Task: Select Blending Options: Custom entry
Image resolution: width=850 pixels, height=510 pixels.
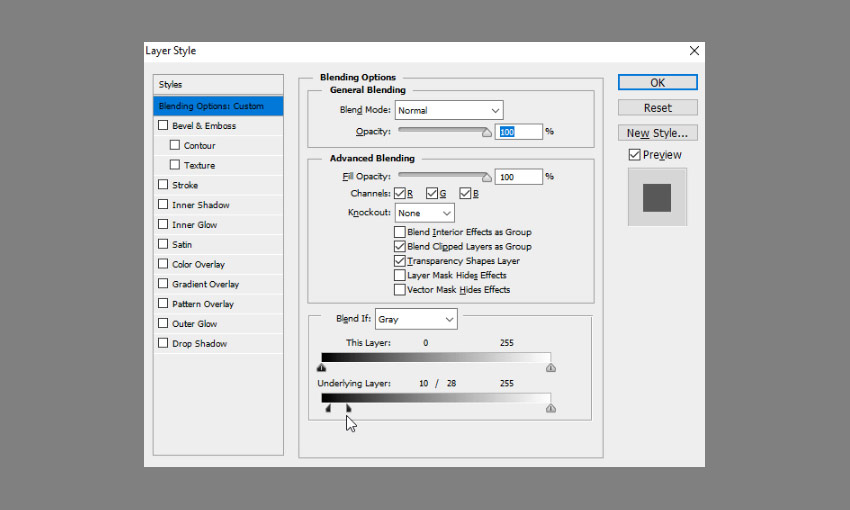Action: tap(218, 106)
